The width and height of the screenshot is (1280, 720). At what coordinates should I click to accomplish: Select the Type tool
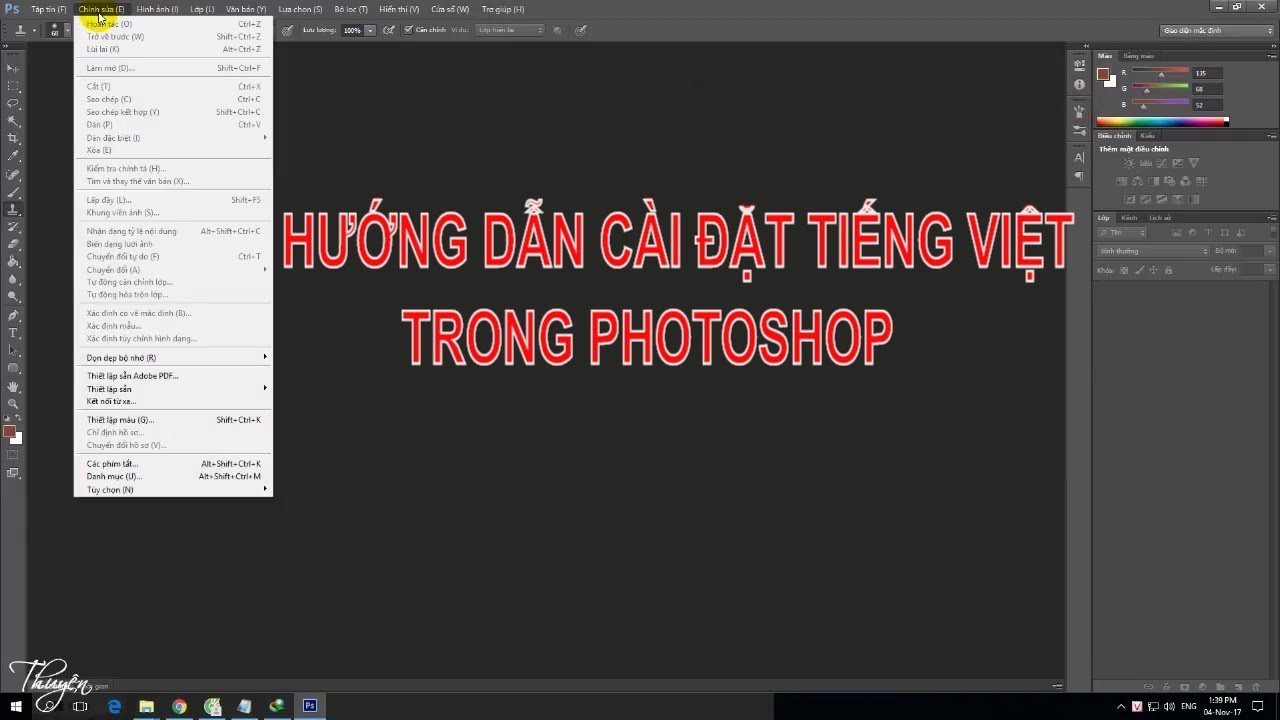point(14,332)
